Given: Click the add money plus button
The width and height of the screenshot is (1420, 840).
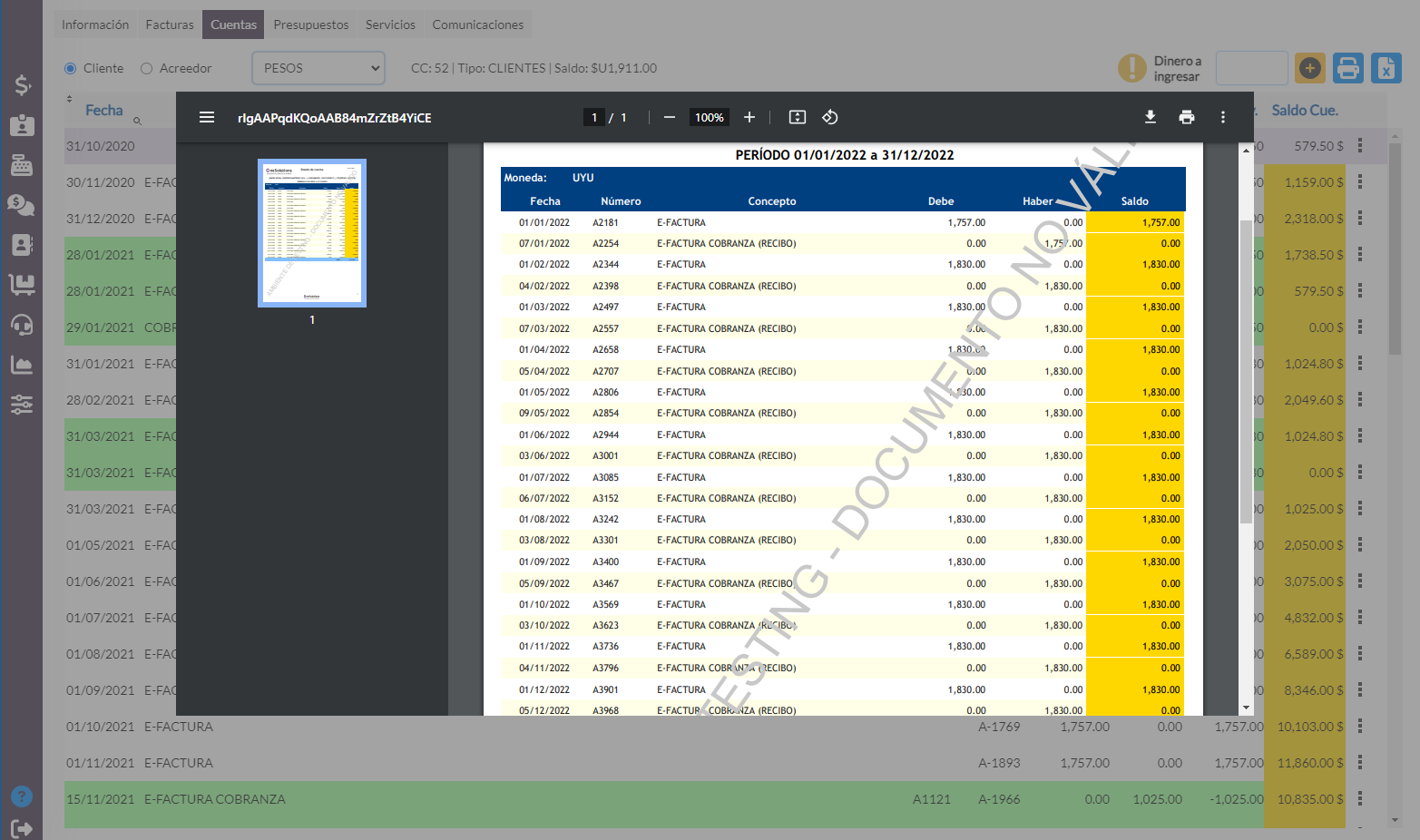Looking at the screenshot, I should tap(1309, 68).
